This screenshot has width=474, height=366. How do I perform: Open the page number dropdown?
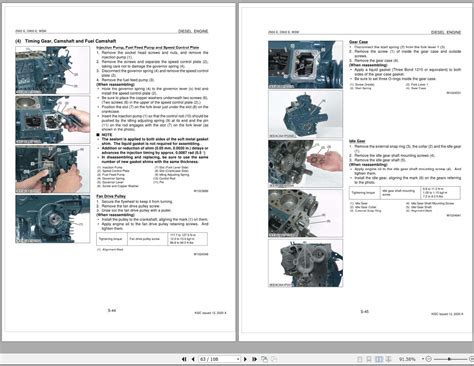[x=238, y=359]
